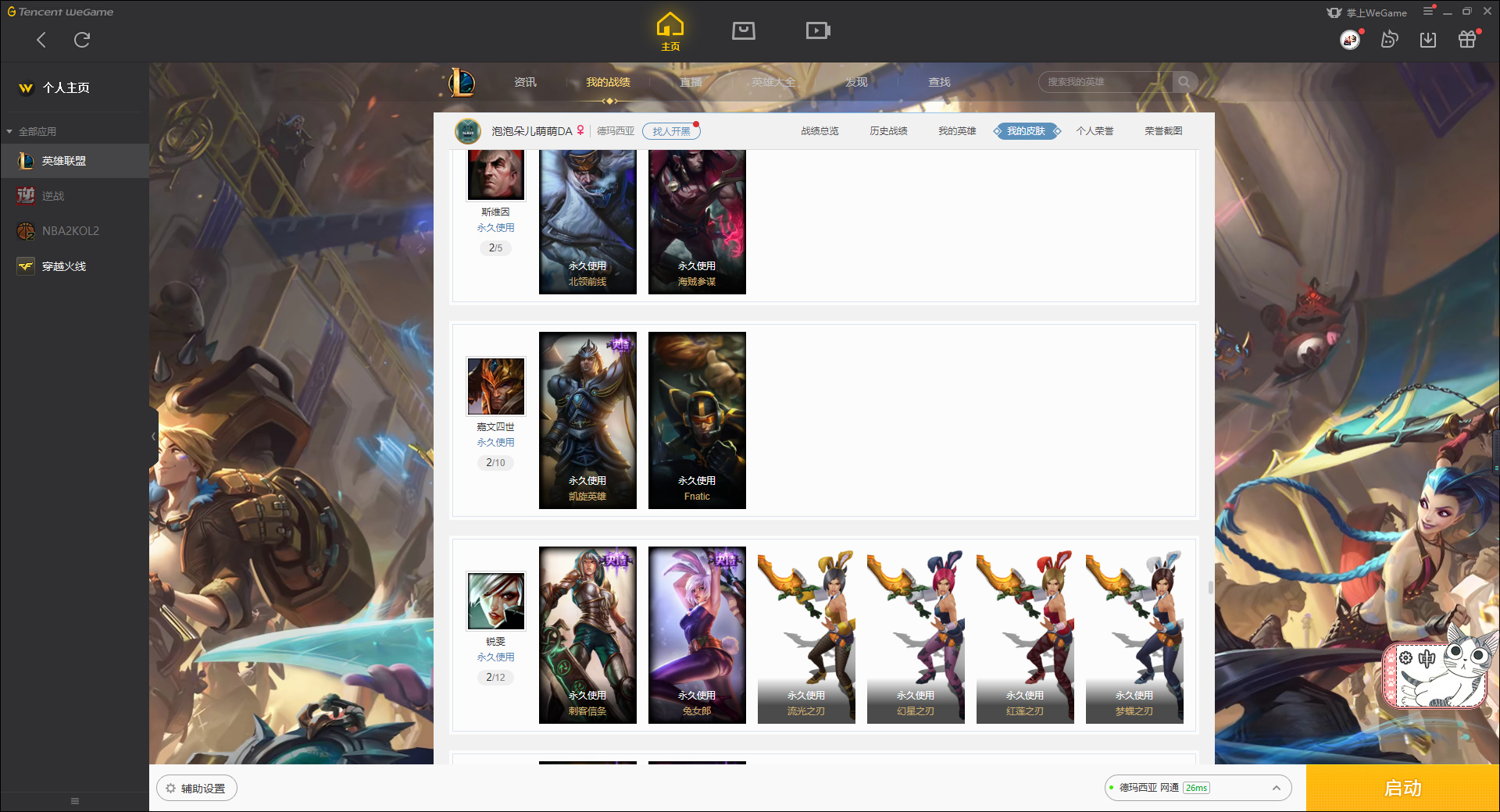Select 穿越火线 in the sidebar

[74, 266]
